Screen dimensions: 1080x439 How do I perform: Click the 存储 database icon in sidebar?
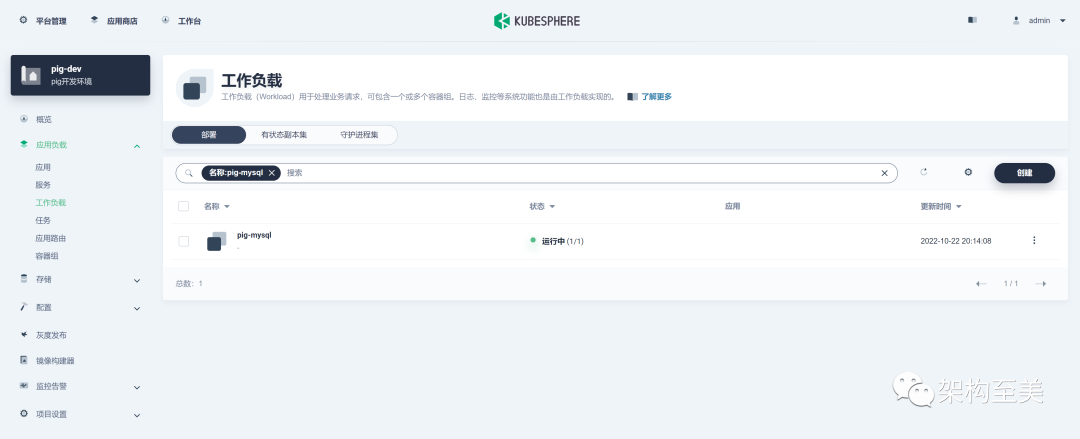[23, 279]
